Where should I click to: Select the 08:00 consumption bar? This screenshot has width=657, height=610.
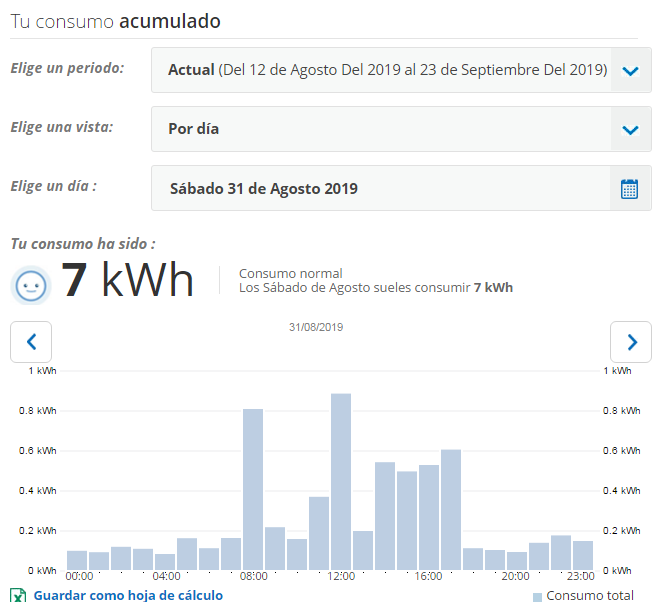click(253, 489)
